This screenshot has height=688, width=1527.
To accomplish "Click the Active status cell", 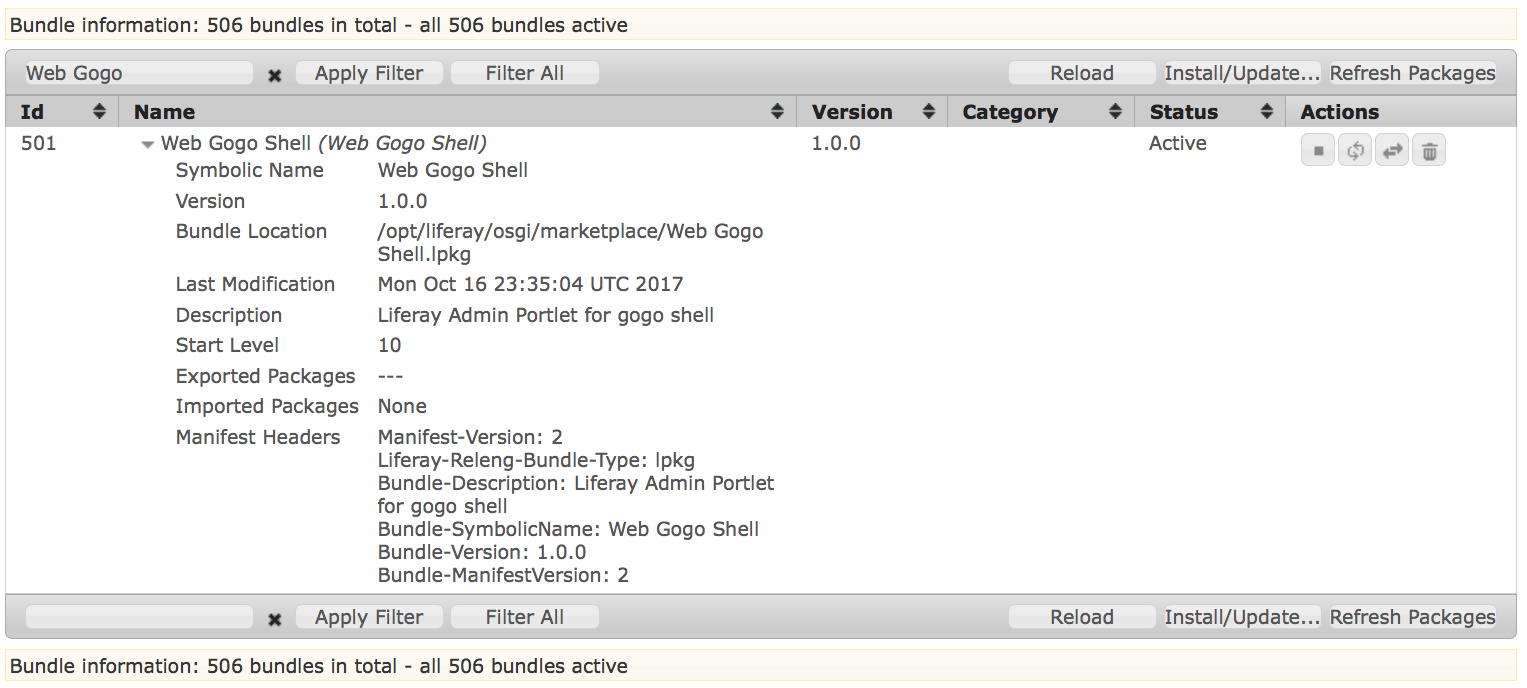I will pos(1178,143).
